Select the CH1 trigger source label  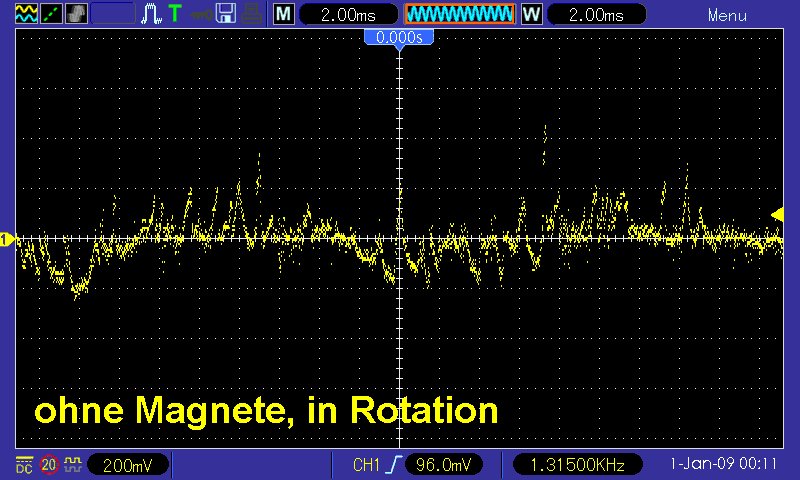(x=367, y=465)
